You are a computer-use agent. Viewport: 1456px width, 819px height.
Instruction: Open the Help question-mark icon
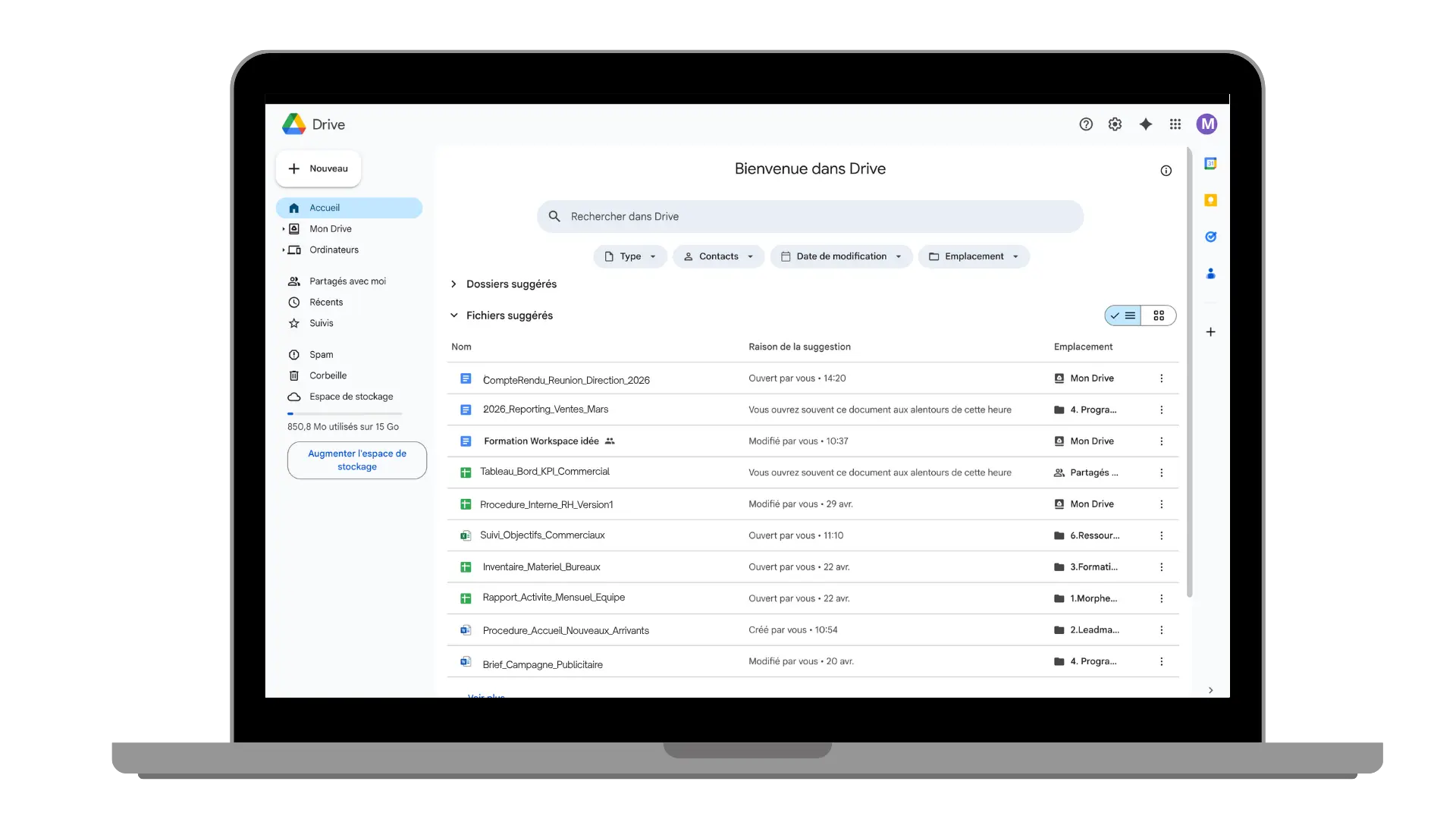click(1086, 124)
